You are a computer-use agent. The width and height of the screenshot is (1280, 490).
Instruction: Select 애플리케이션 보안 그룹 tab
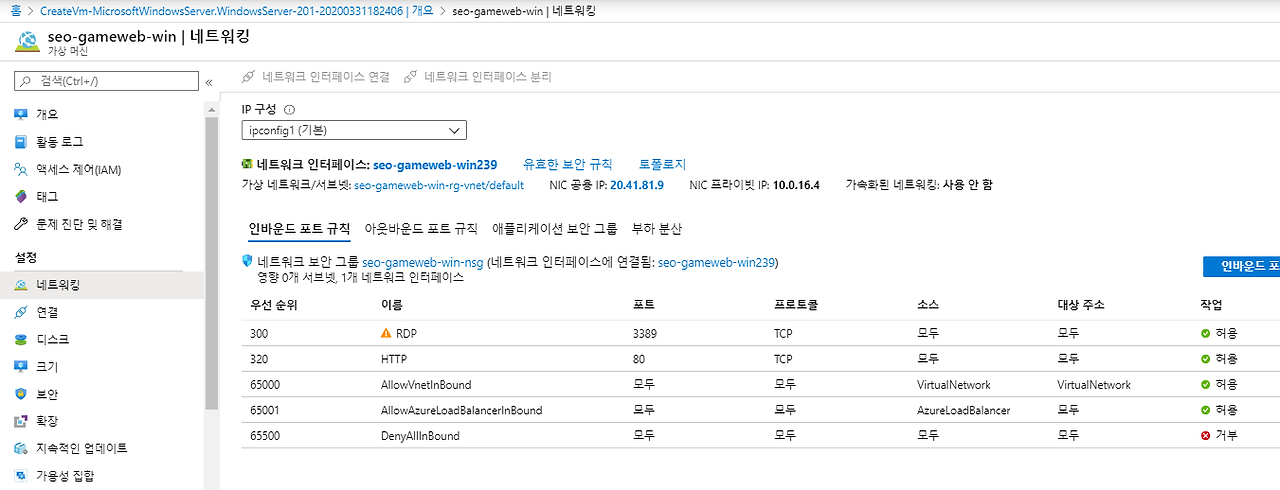555,229
